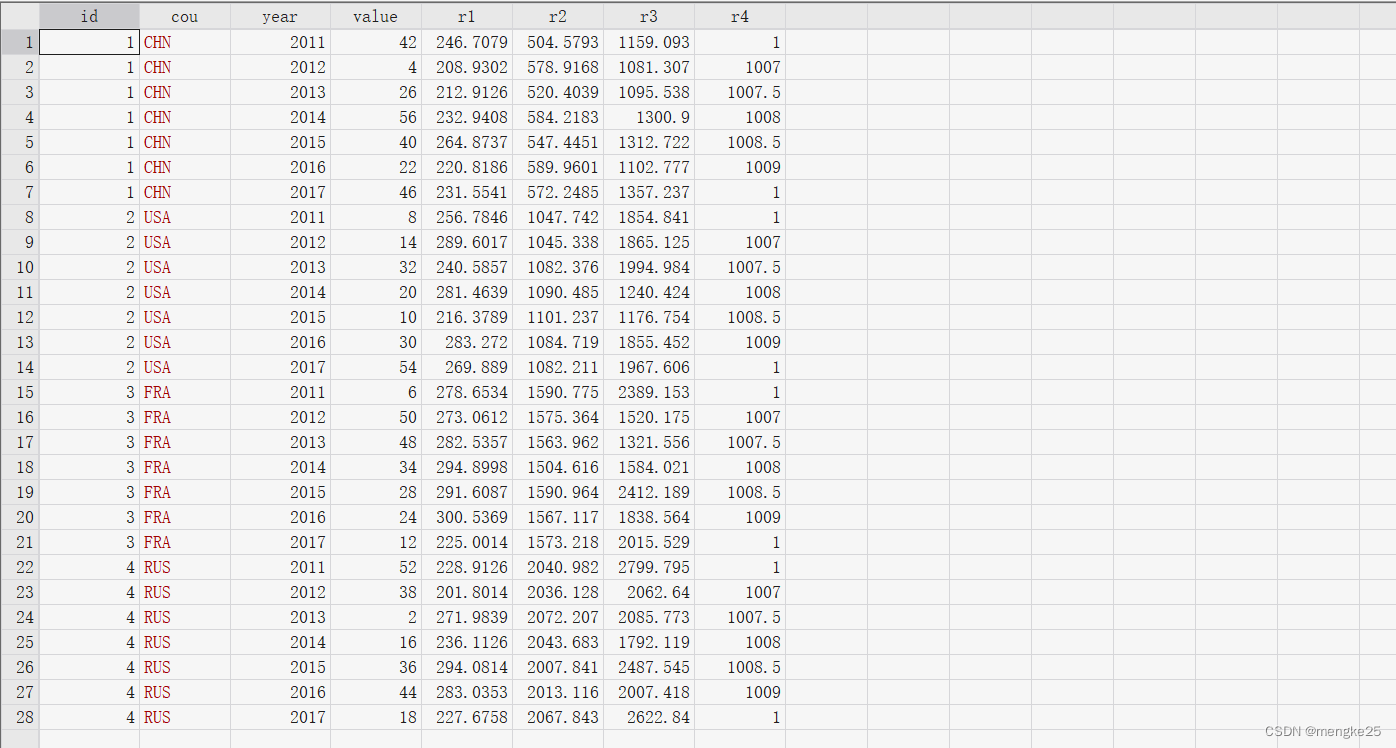1396x748 pixels.
Task: Click value 56 in row 4
Action: pyautogui.click(x=376, y=117)
